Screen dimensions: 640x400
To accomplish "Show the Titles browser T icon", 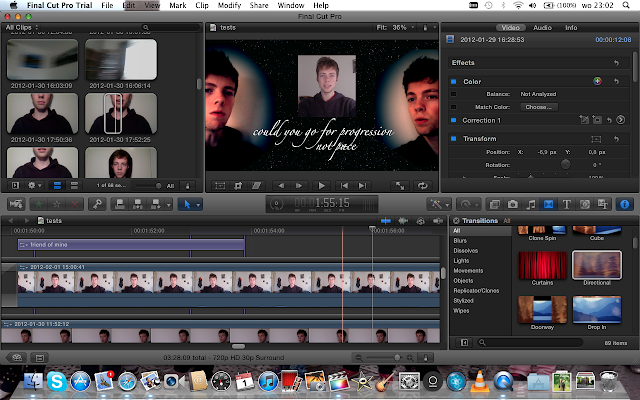I will pos(567,204).
